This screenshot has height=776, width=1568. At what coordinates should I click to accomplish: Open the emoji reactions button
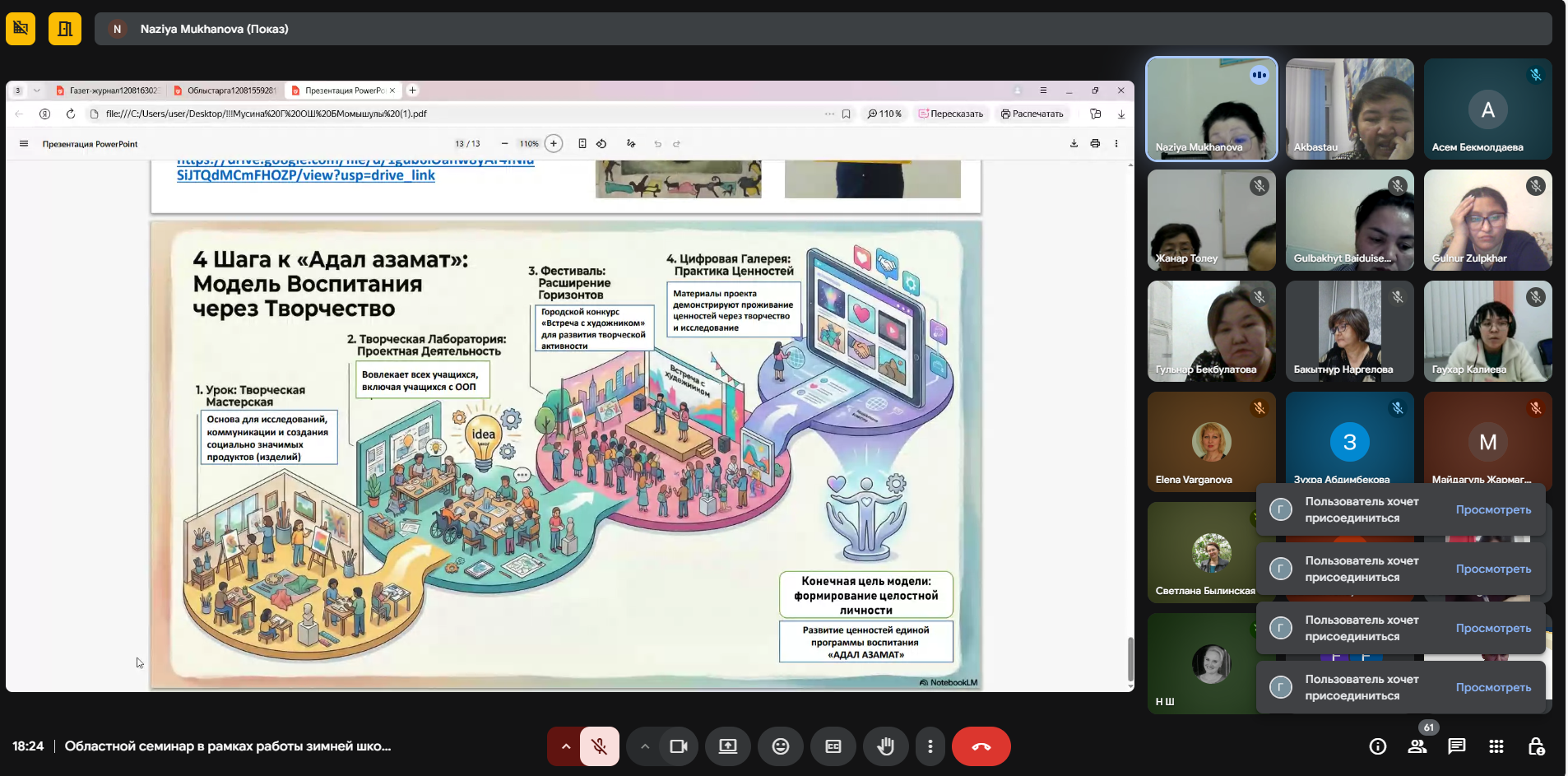(x=781, y=746)
